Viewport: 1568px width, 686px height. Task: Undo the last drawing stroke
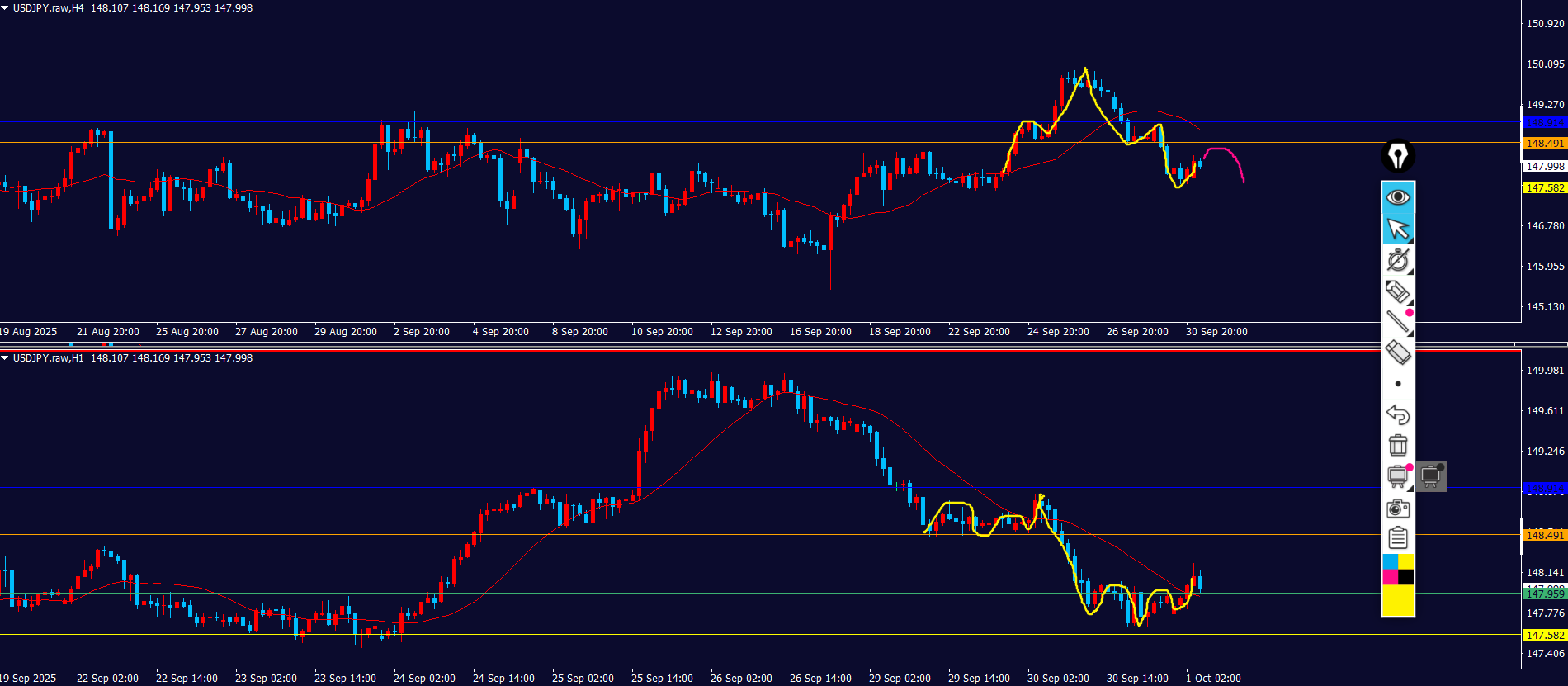click(1398, 414)
